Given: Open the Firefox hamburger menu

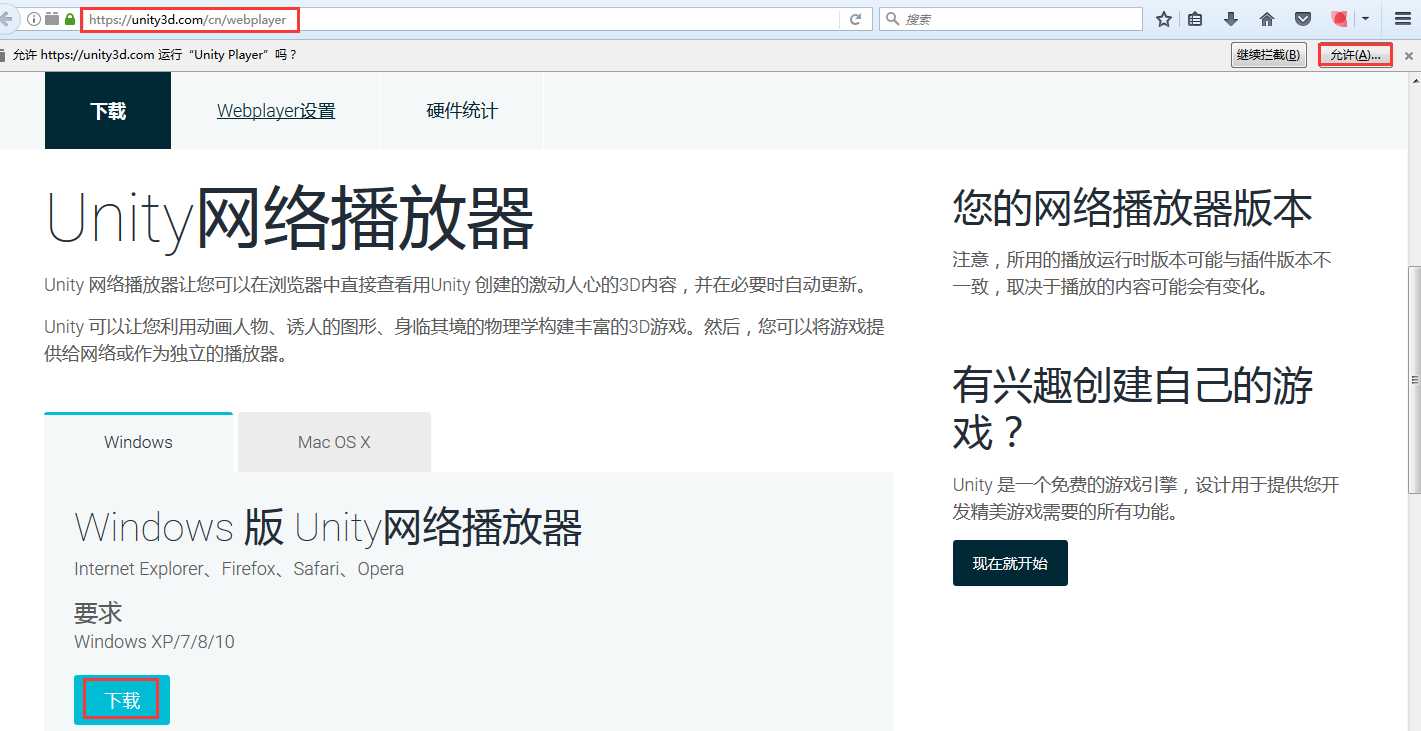Looking at the screenshot, I should pos(1402,19).
